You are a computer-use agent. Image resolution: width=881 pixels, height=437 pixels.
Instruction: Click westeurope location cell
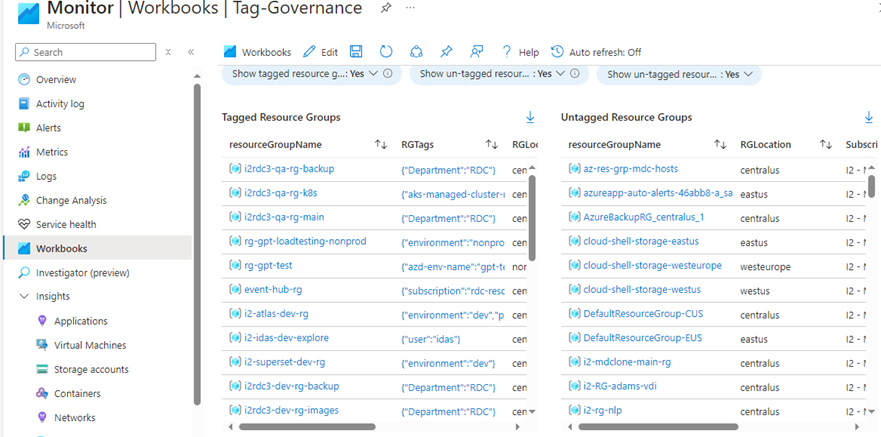[765, 267]
